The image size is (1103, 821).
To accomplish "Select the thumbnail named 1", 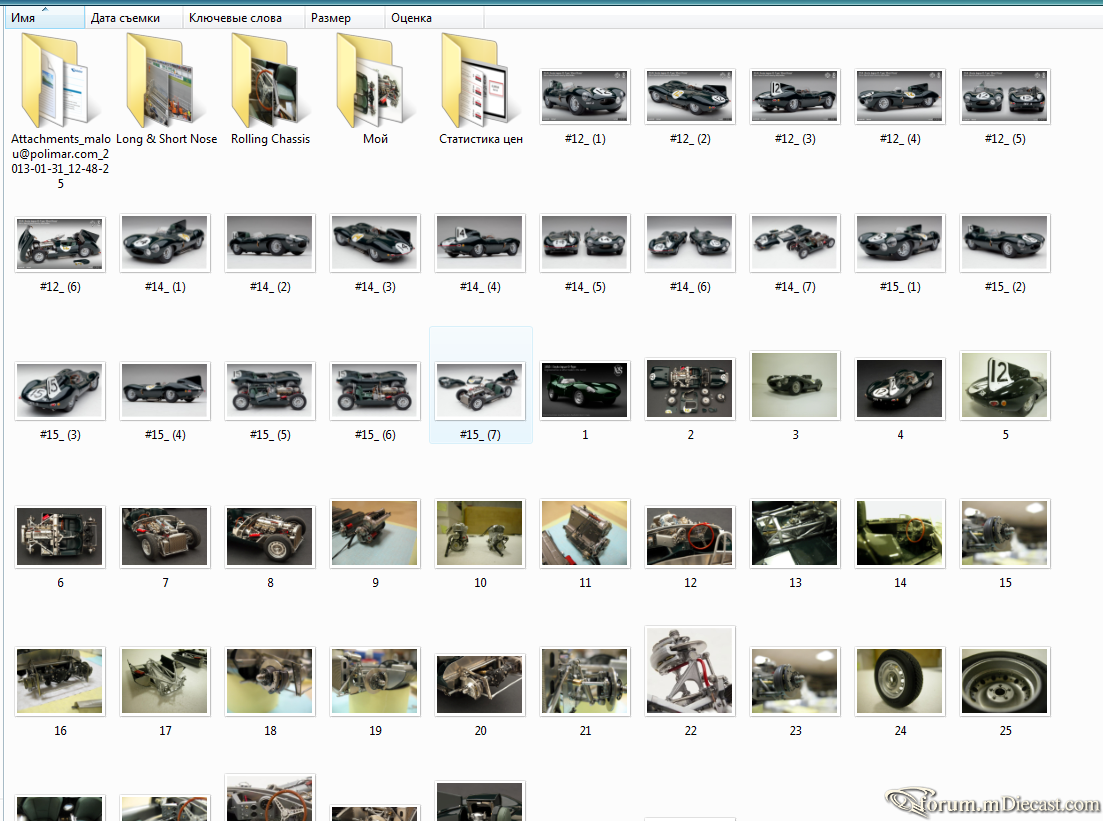I will (585, 390).
